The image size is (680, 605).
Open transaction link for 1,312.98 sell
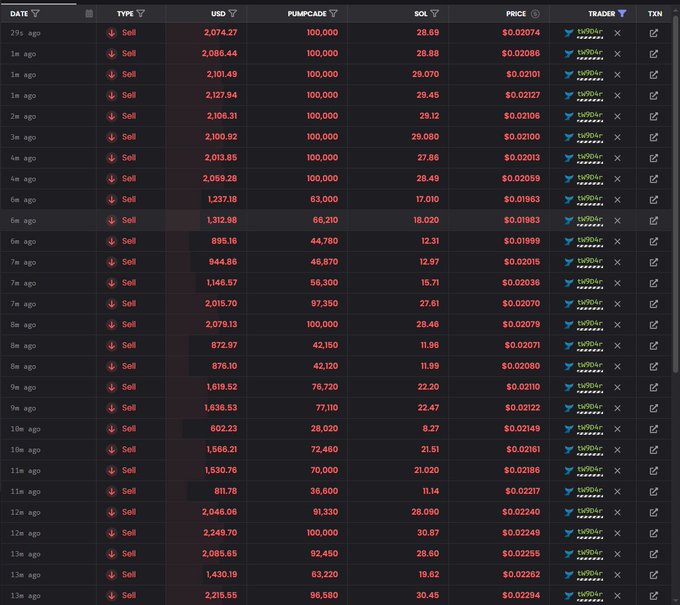tap(654, 220)
